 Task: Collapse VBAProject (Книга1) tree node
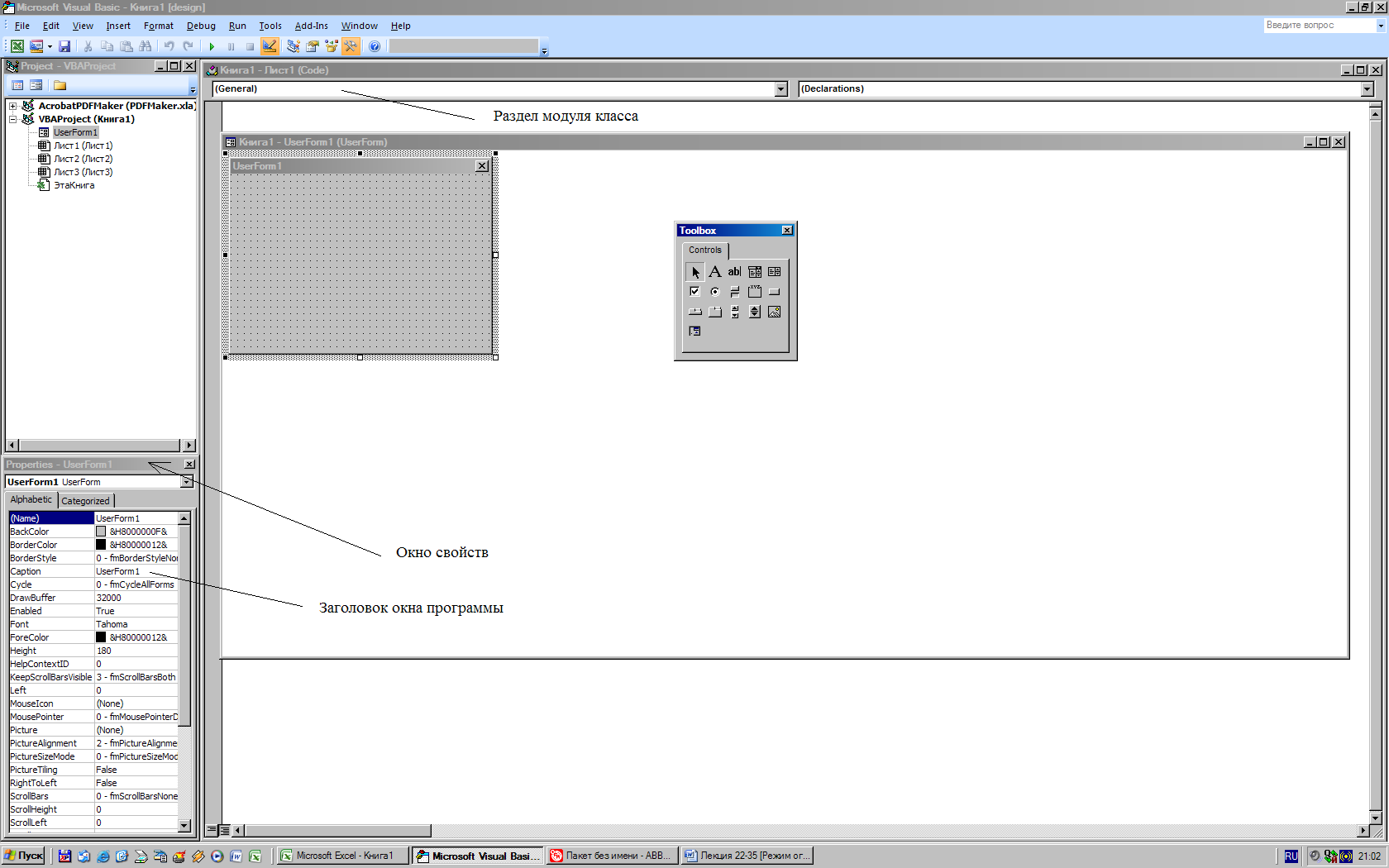[x=13, y=119]
